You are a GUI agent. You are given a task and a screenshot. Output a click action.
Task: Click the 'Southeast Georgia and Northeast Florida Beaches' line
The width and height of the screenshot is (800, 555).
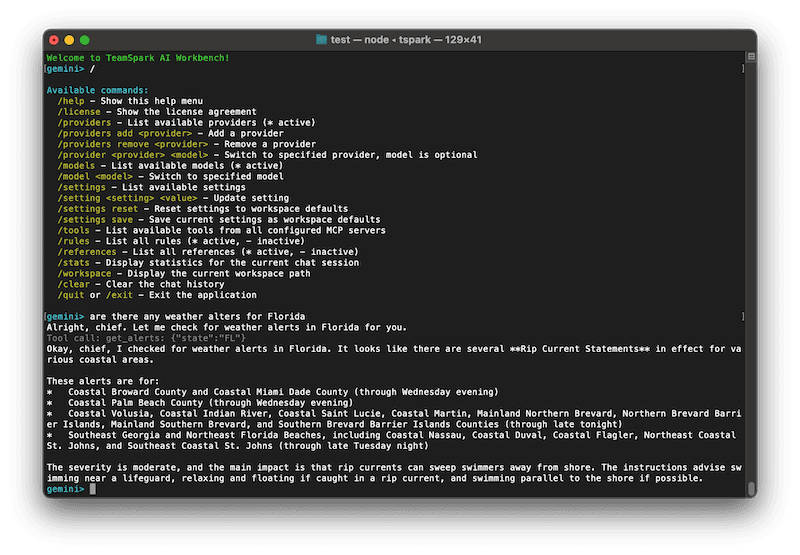(391, 440)
